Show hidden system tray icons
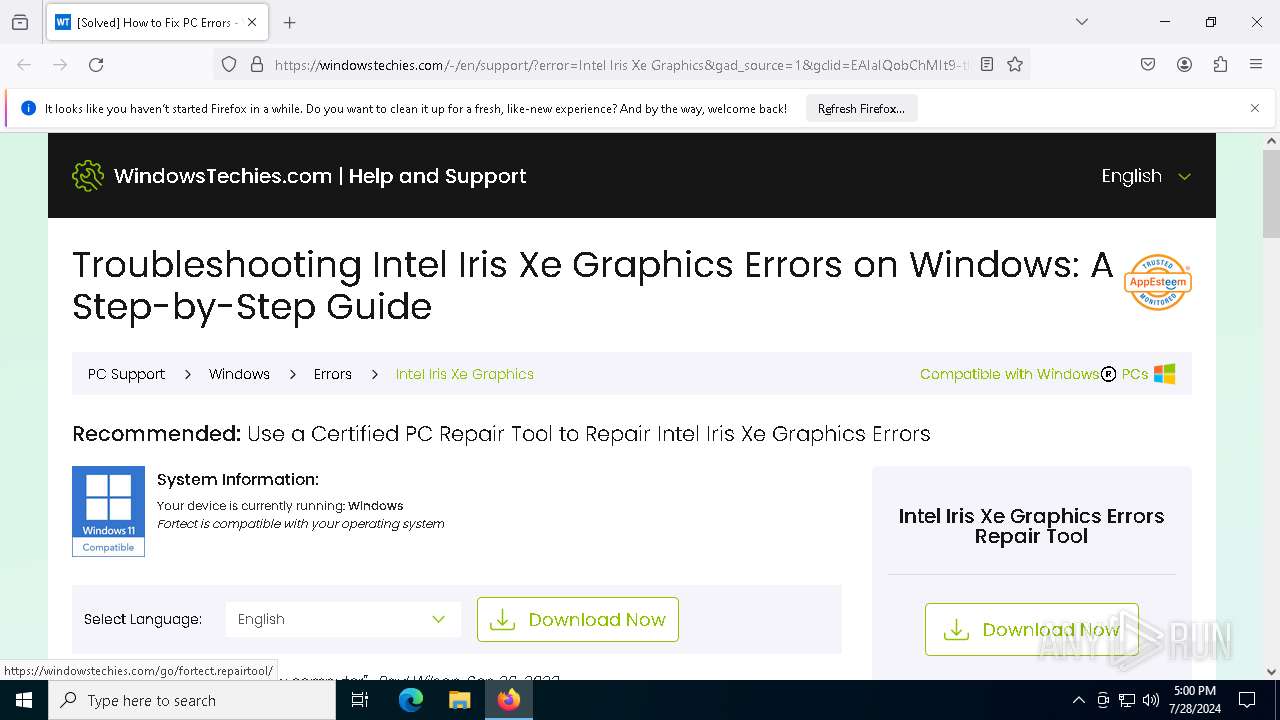1280x720 pixels. [1078, 700]
